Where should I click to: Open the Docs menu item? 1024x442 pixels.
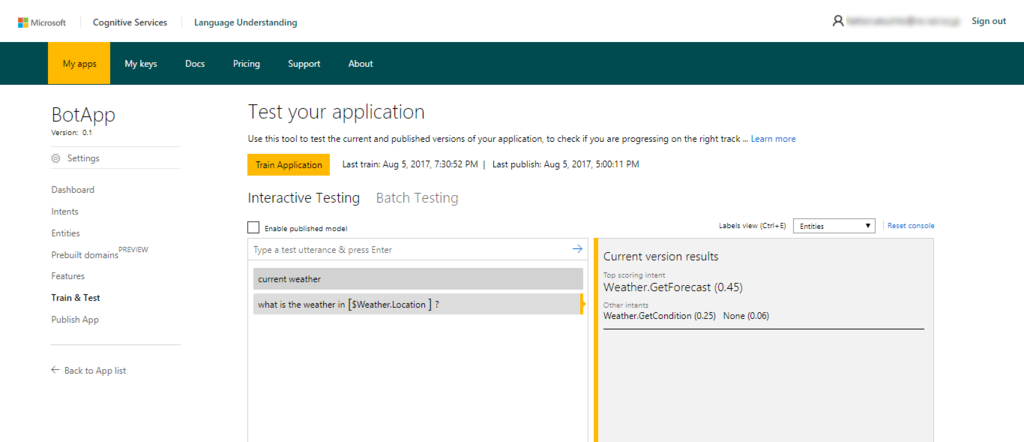pyautogui.click(x=195, y=63)
